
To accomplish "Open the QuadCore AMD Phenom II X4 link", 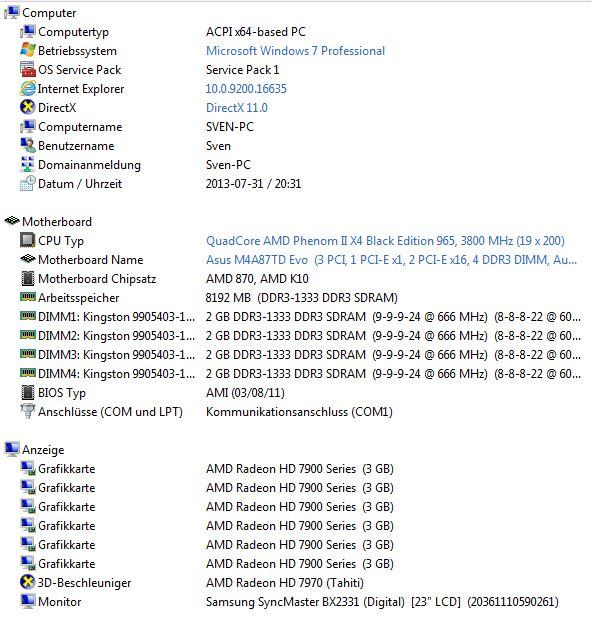I will [x=385, y=241].
